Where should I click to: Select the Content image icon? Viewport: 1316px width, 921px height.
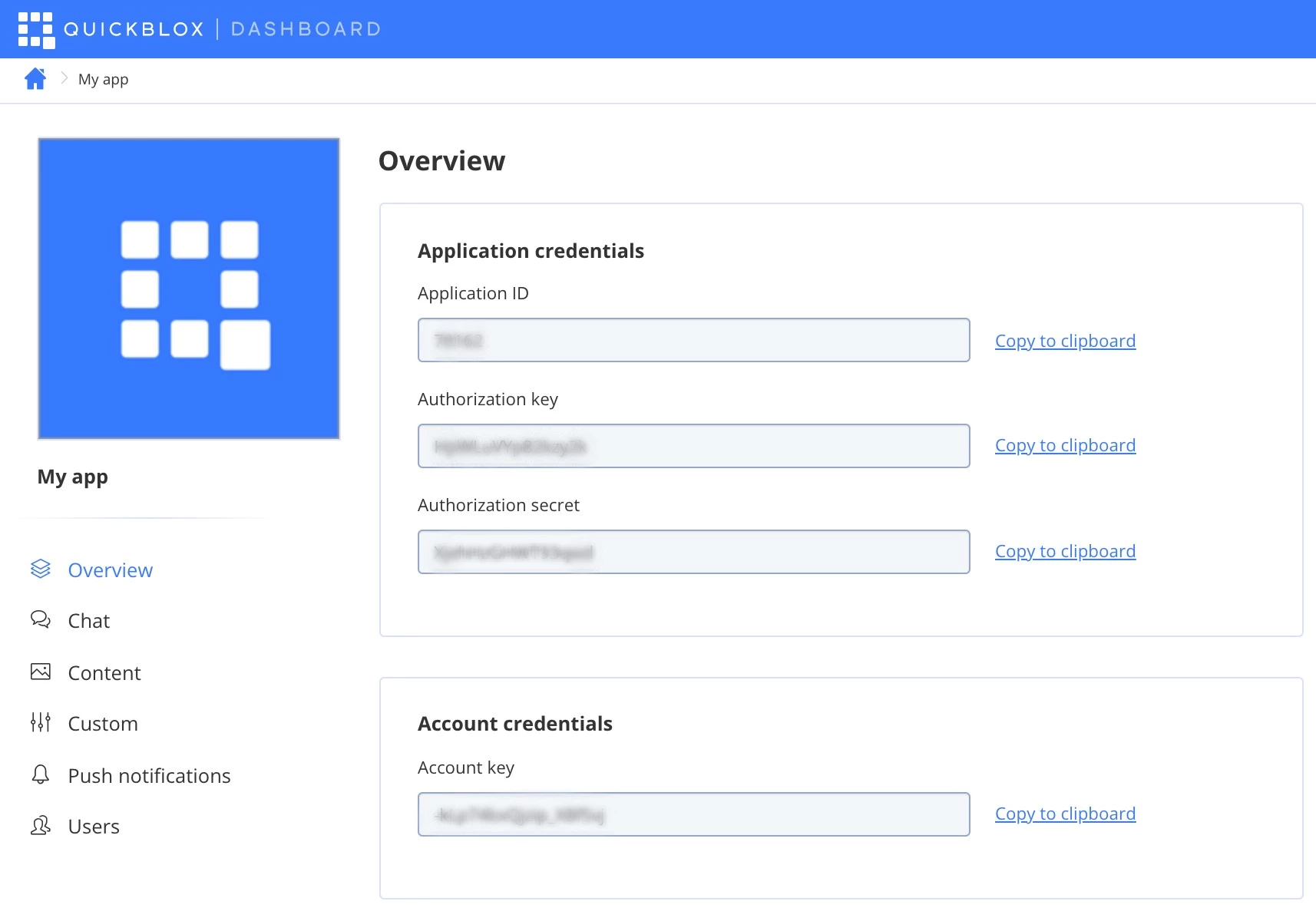point(40,672)
